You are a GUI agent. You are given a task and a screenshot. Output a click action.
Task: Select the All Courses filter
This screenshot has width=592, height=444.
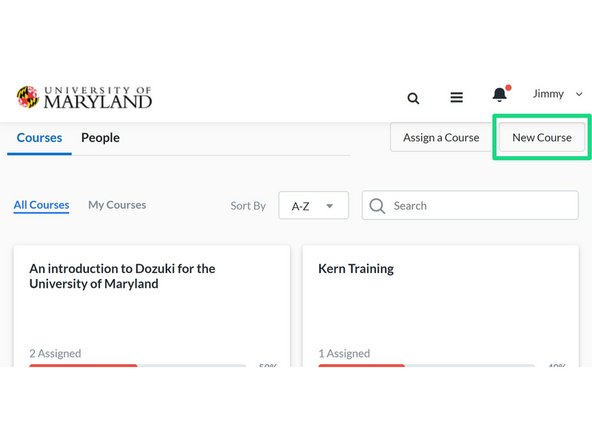click(42, 205)
